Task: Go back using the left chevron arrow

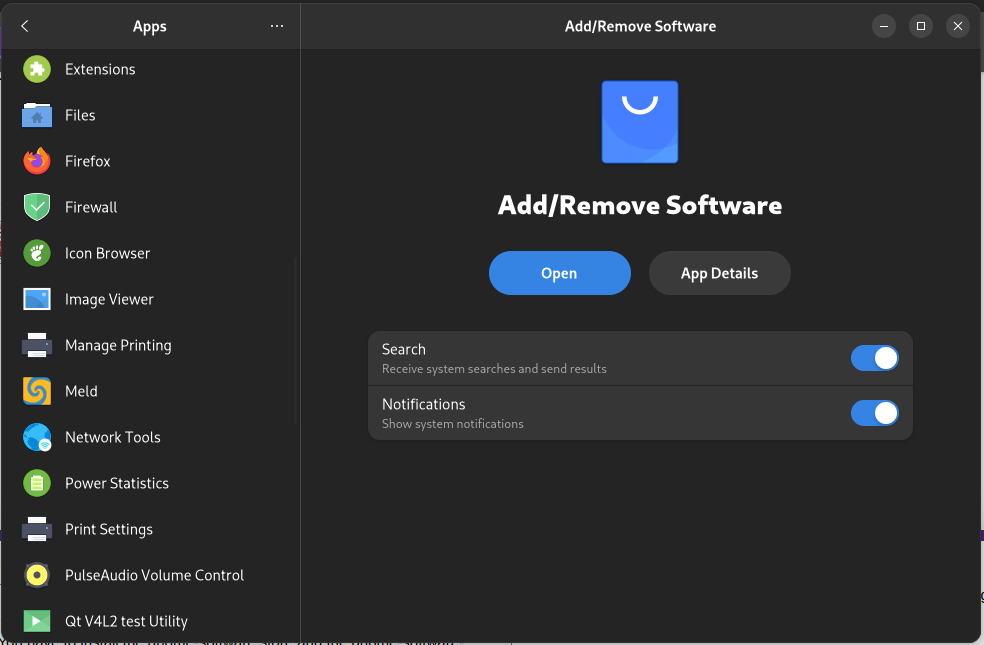Action: coord(25,27)
